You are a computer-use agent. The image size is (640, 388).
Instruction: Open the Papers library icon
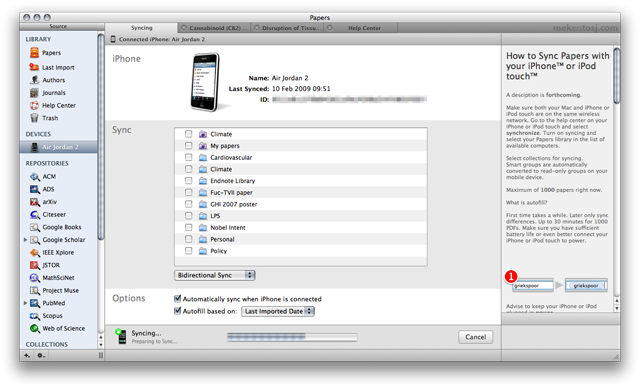[34, 53]
